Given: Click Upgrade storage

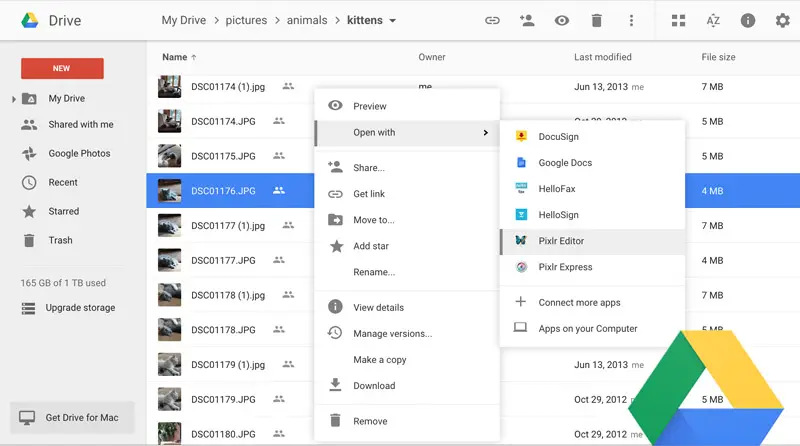Looking at the screenshot, I should pyautogui.click(x=80, y=308).
